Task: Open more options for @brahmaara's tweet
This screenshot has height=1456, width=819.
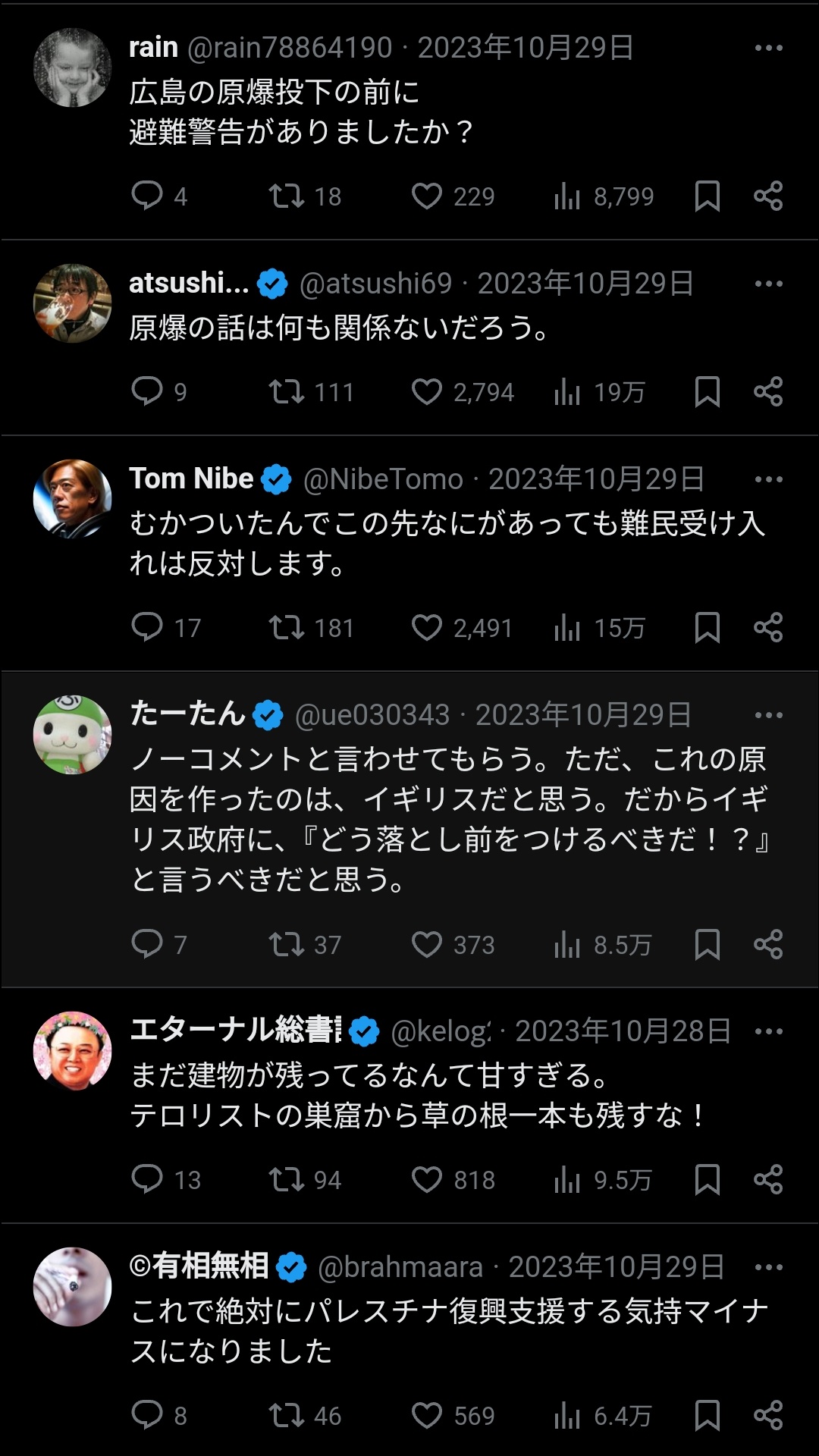Action: pos(768,1267)
